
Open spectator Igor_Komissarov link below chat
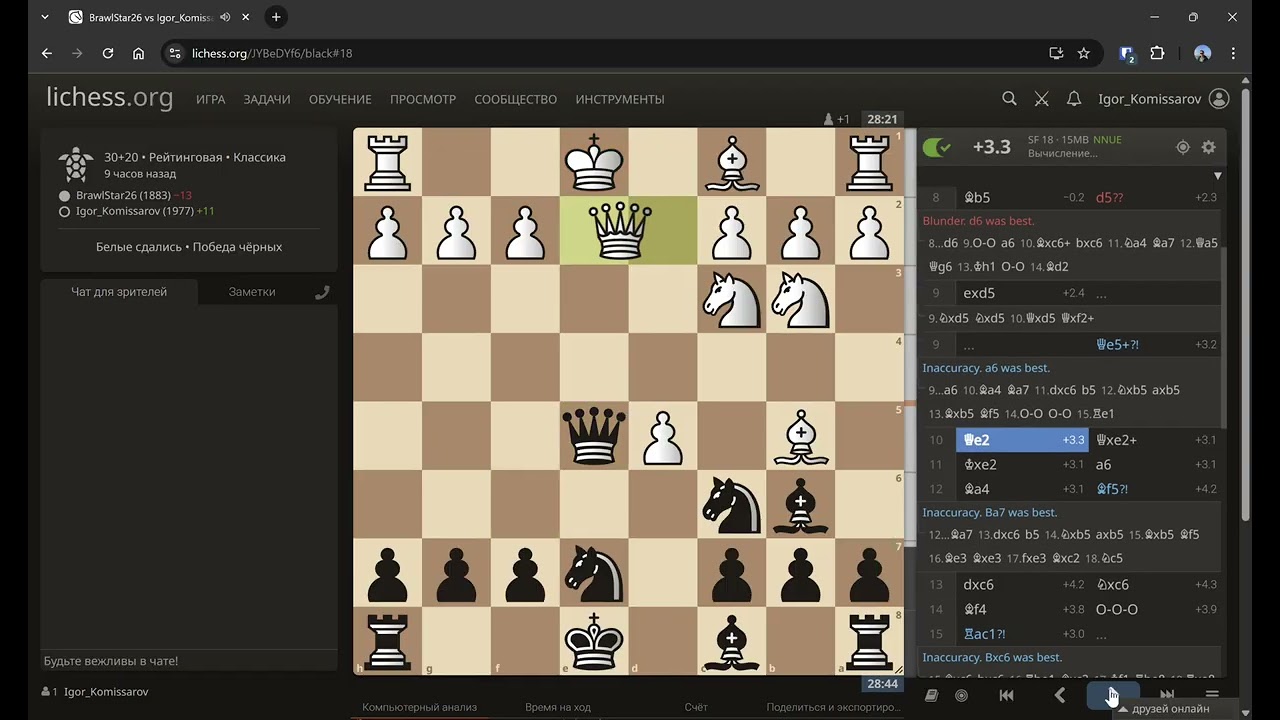[x=107, y=691]
